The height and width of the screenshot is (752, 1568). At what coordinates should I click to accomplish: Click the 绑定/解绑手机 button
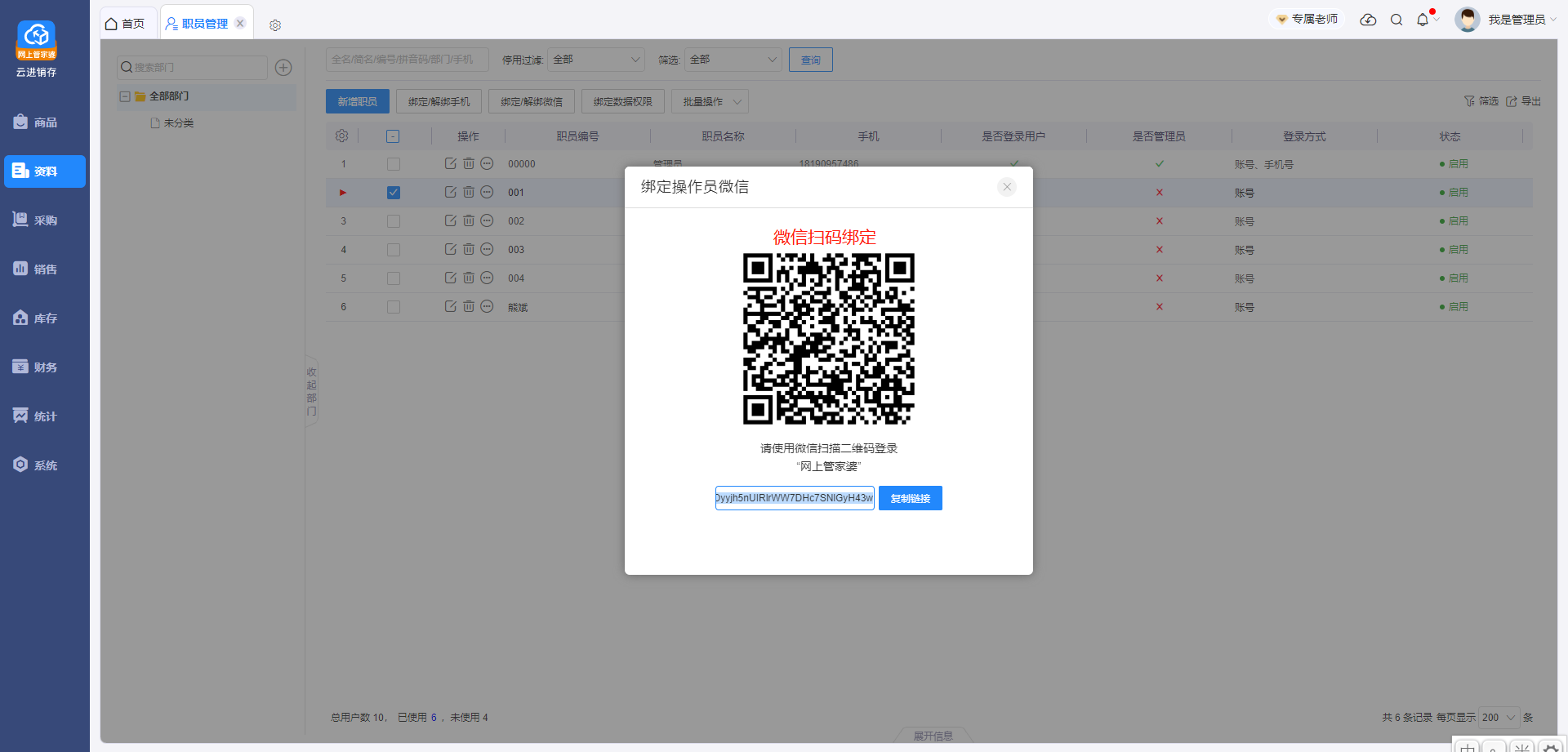[x=439, y=101]
